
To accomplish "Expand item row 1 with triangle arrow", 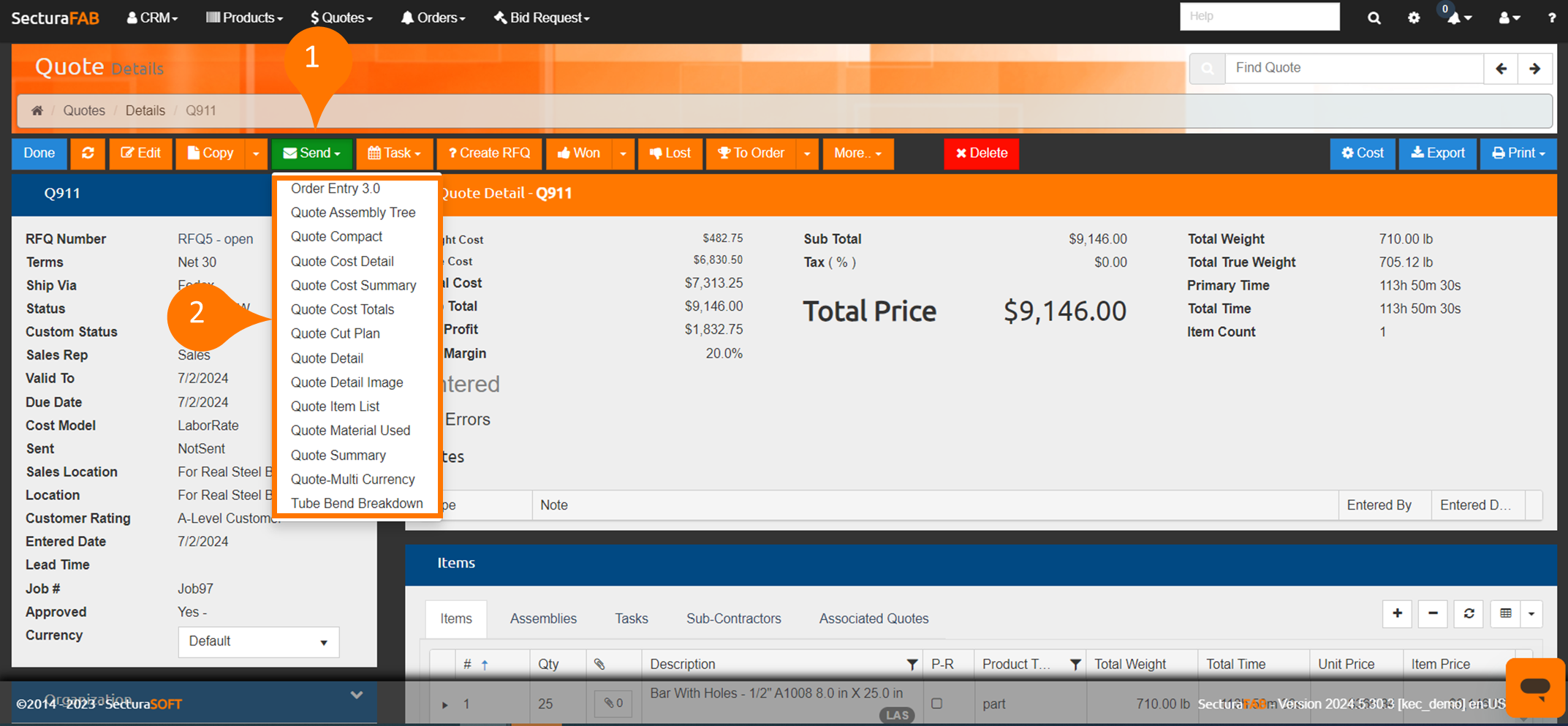I will (x=444, y=705).
